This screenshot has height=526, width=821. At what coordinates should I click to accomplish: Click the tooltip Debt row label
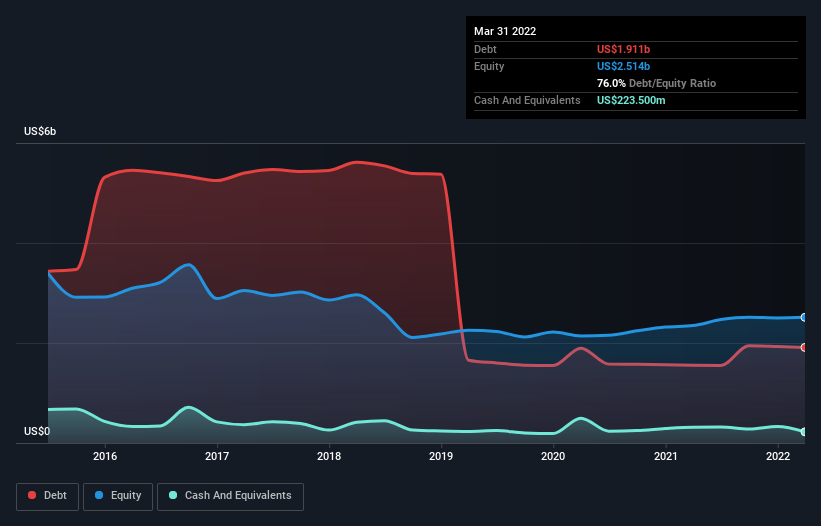(485, 49)
